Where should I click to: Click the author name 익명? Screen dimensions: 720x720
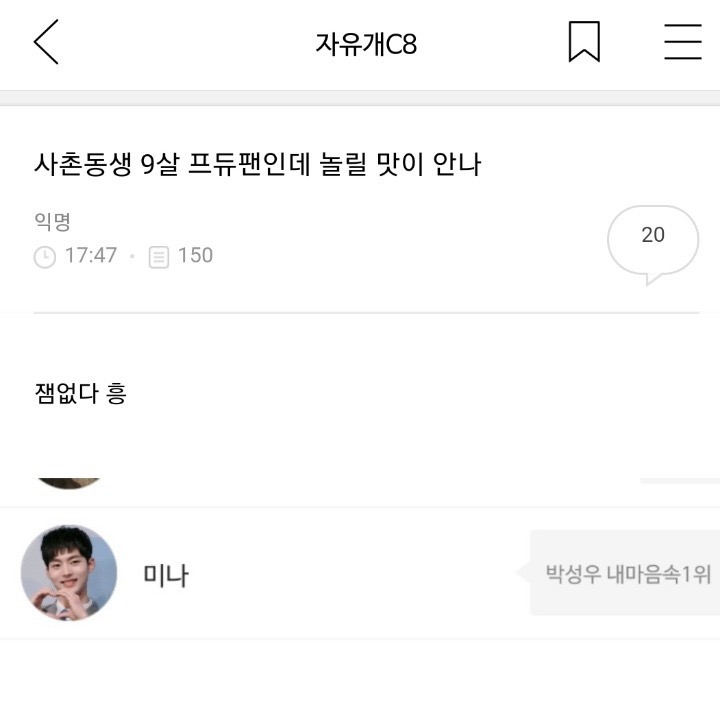point(52,222)
